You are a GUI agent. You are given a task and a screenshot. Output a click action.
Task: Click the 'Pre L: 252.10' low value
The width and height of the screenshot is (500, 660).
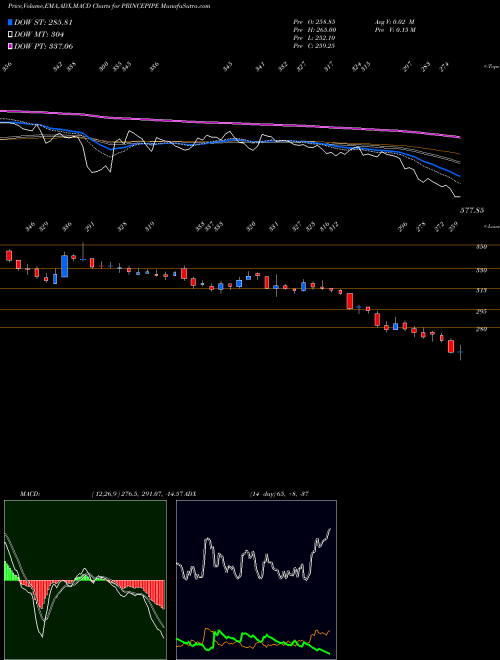(314, 38)
